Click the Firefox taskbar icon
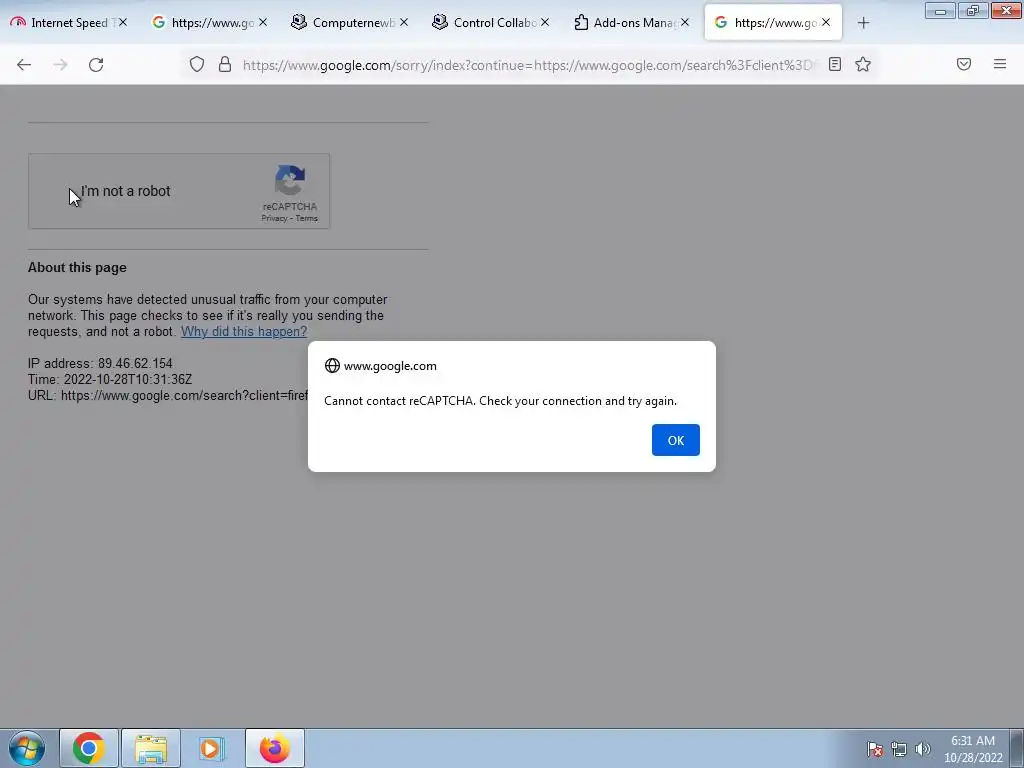1024x768 pixels. 275,748
